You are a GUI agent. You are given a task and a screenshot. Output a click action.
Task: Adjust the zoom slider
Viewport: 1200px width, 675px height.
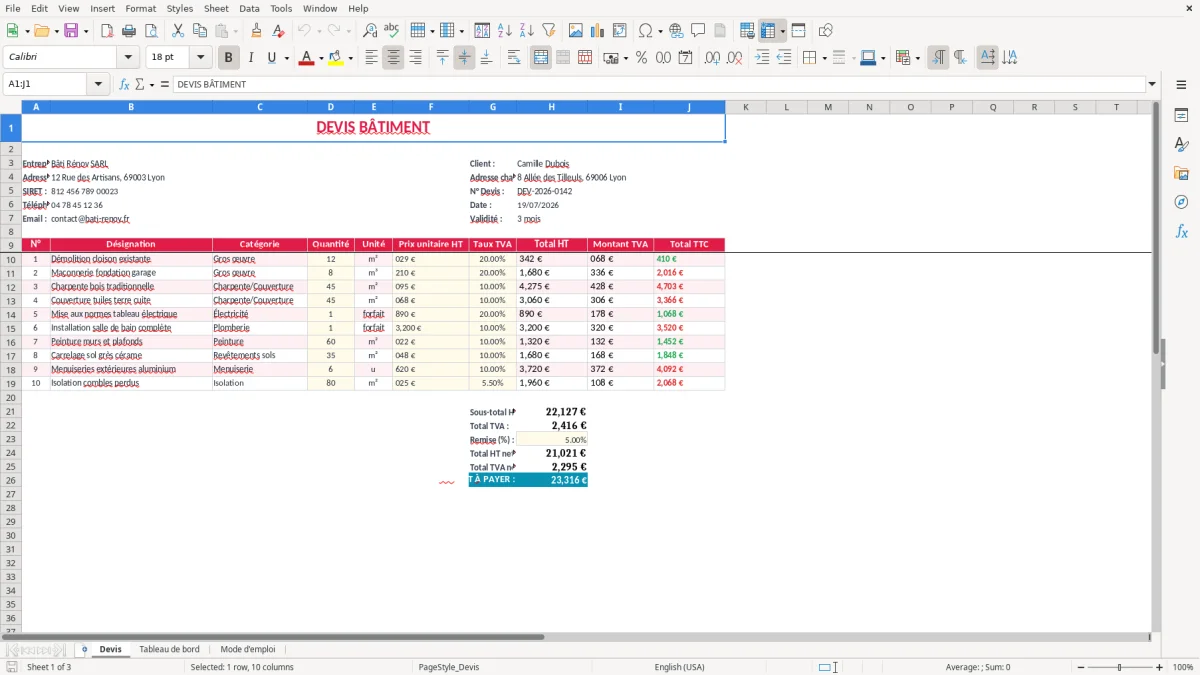coord(1119,667)
